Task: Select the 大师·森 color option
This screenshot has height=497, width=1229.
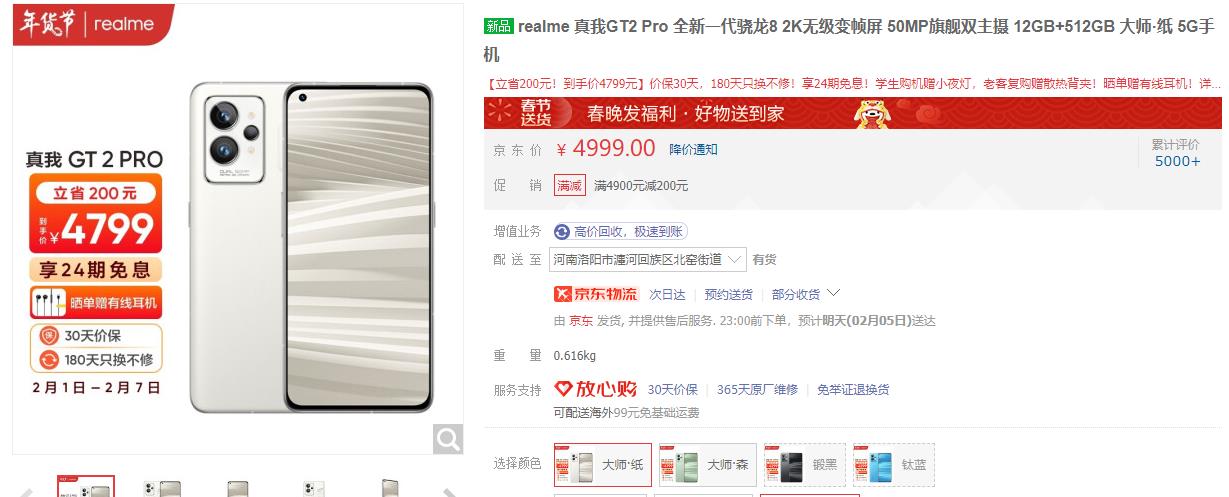Action: [x=706, y=465]
